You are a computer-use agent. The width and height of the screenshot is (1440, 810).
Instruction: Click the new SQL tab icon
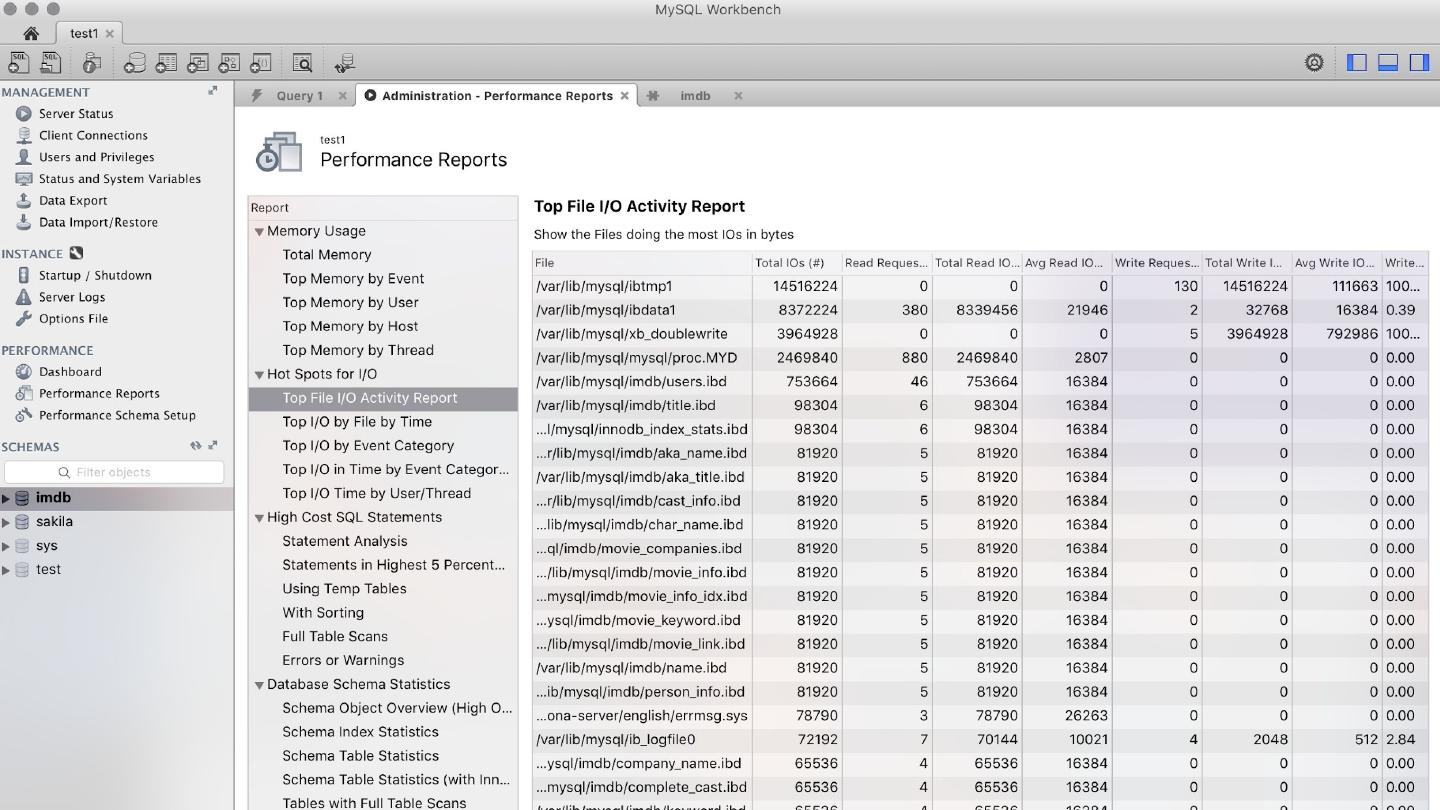(x=18, y=63)
